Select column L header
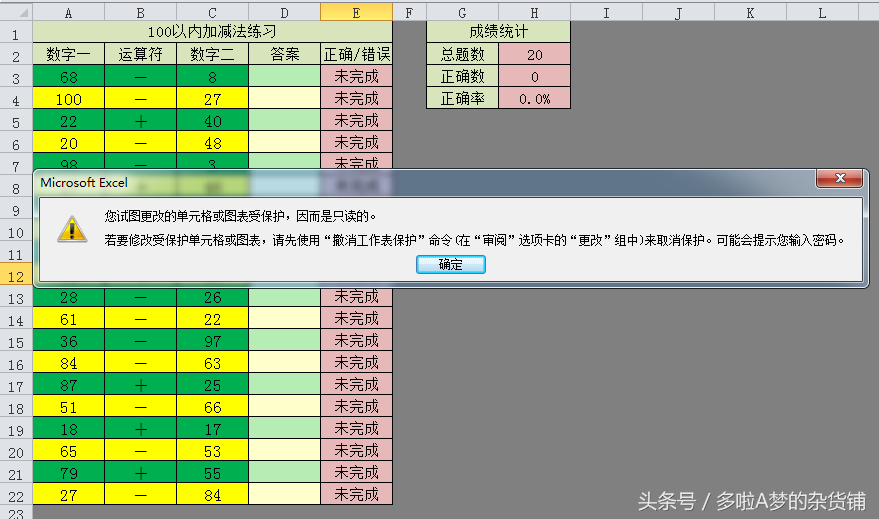 (822, 12)
